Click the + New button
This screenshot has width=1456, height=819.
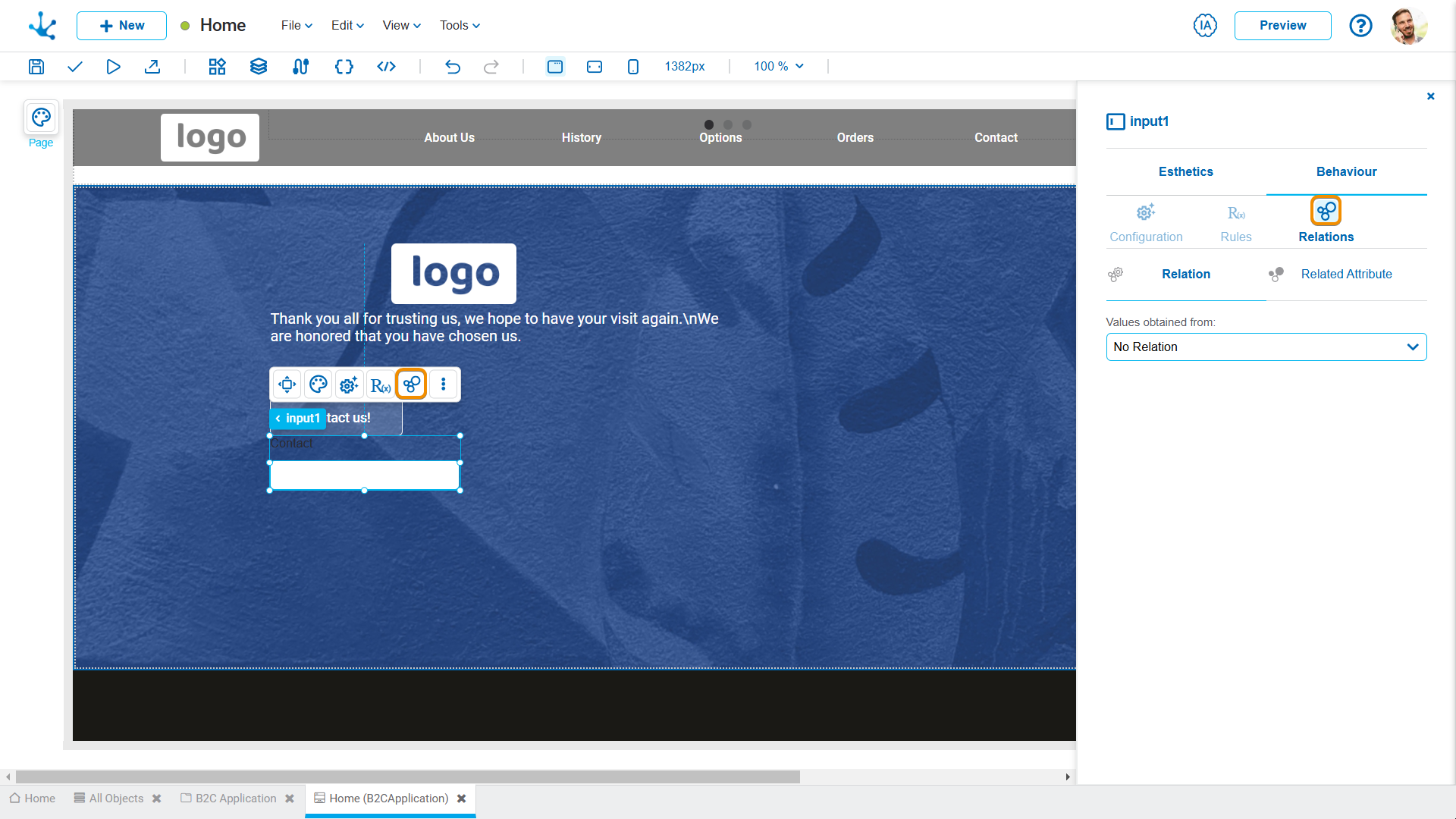tap(121, 26)
